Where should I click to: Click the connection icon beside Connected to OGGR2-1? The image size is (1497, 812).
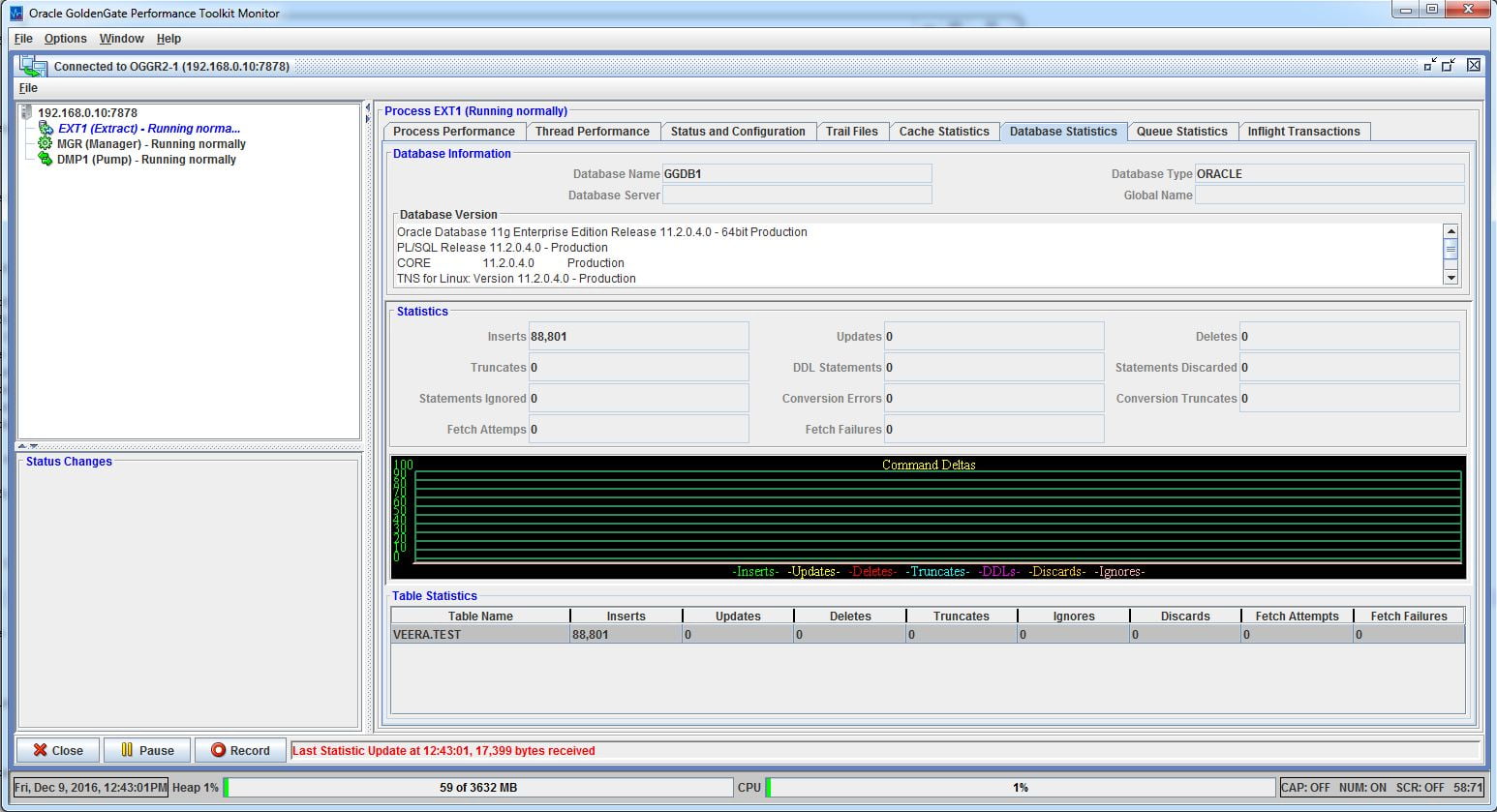33,66
